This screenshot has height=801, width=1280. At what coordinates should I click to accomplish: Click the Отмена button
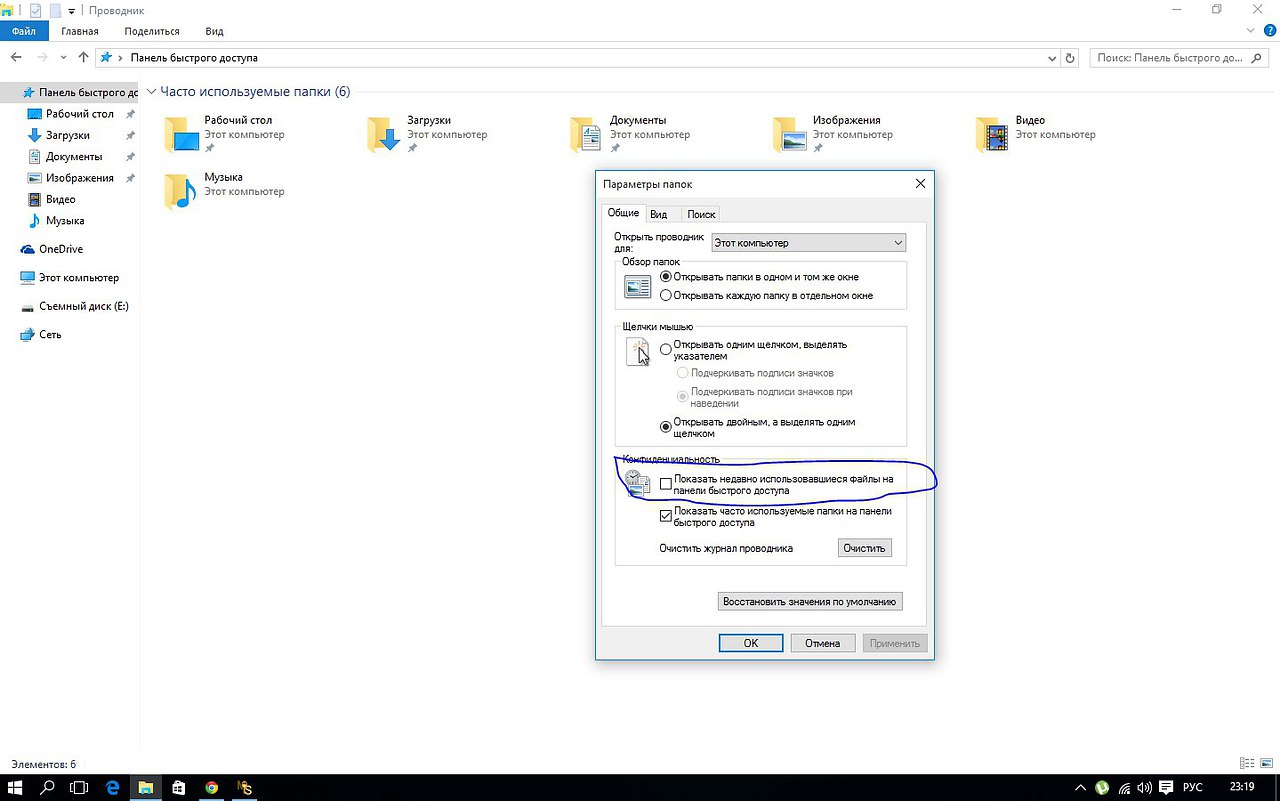tap(822, 643)
